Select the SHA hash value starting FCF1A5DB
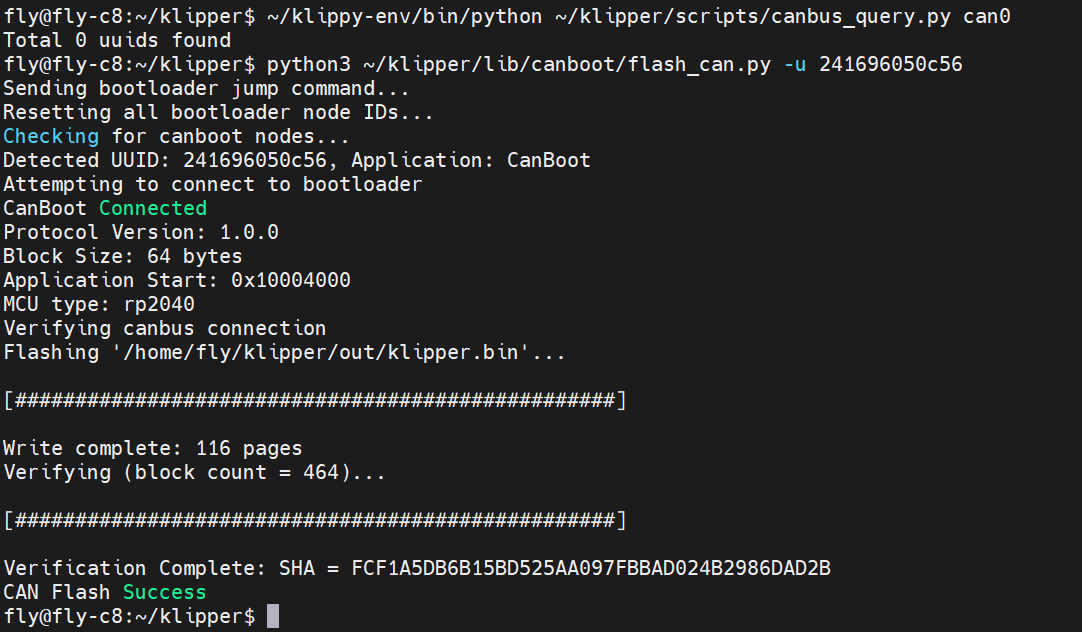The image size is (1082, 632). 591,568
